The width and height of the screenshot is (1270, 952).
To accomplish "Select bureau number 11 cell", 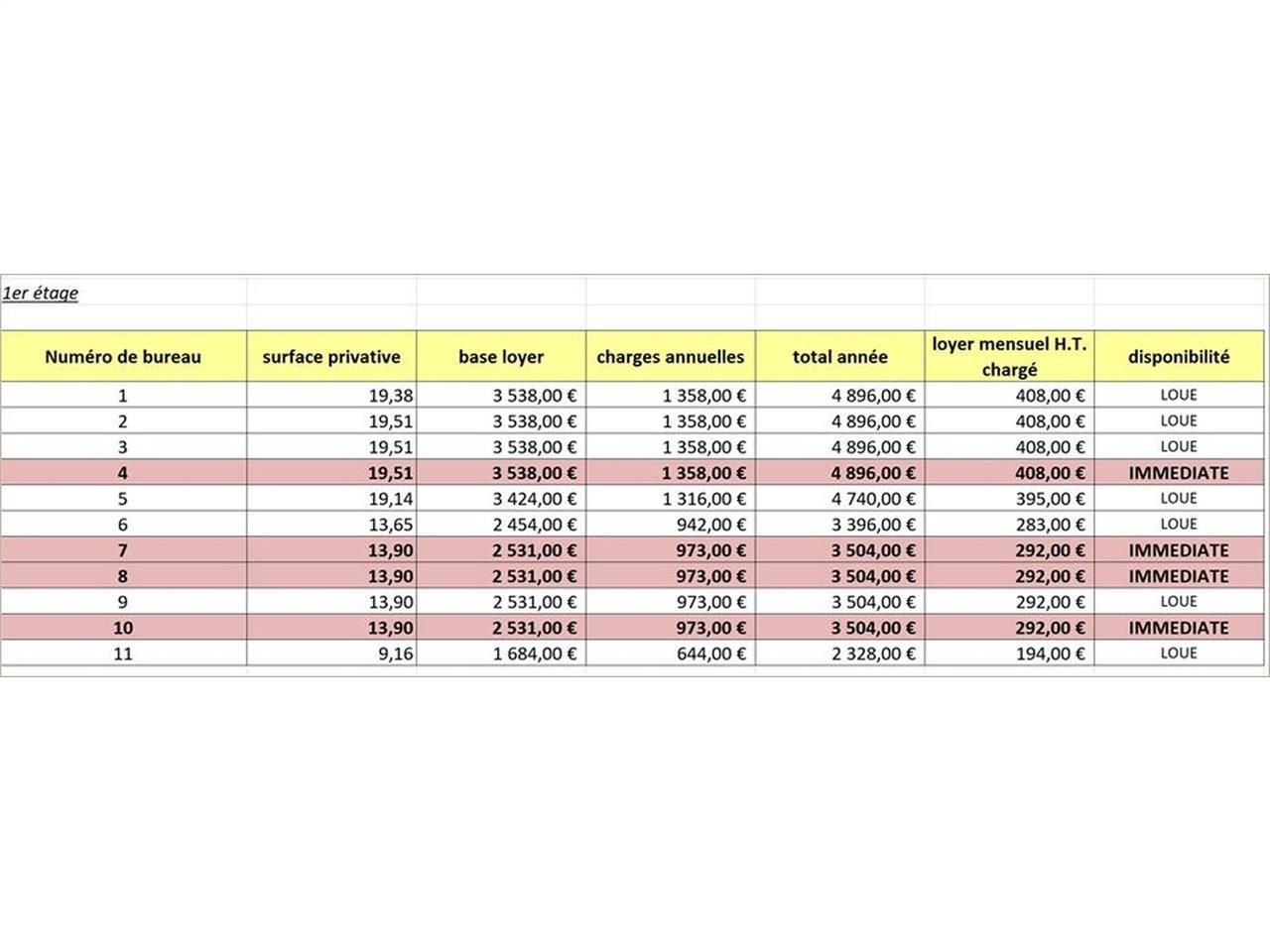I will 123,654.
